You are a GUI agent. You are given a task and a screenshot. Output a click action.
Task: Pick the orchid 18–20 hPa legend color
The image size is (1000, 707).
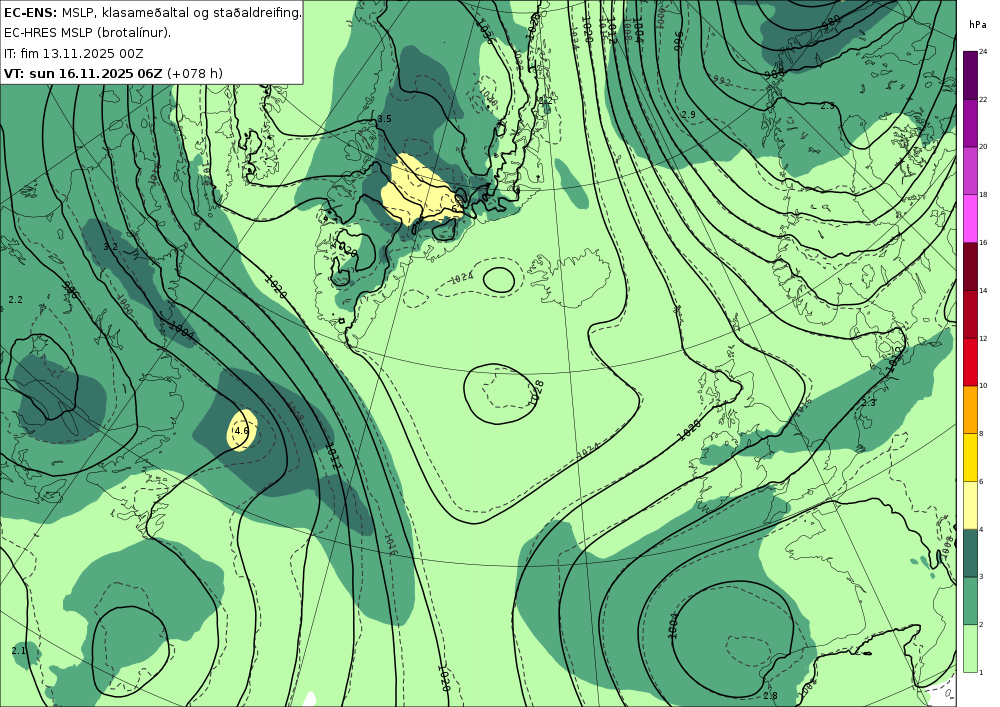(970, 170)
